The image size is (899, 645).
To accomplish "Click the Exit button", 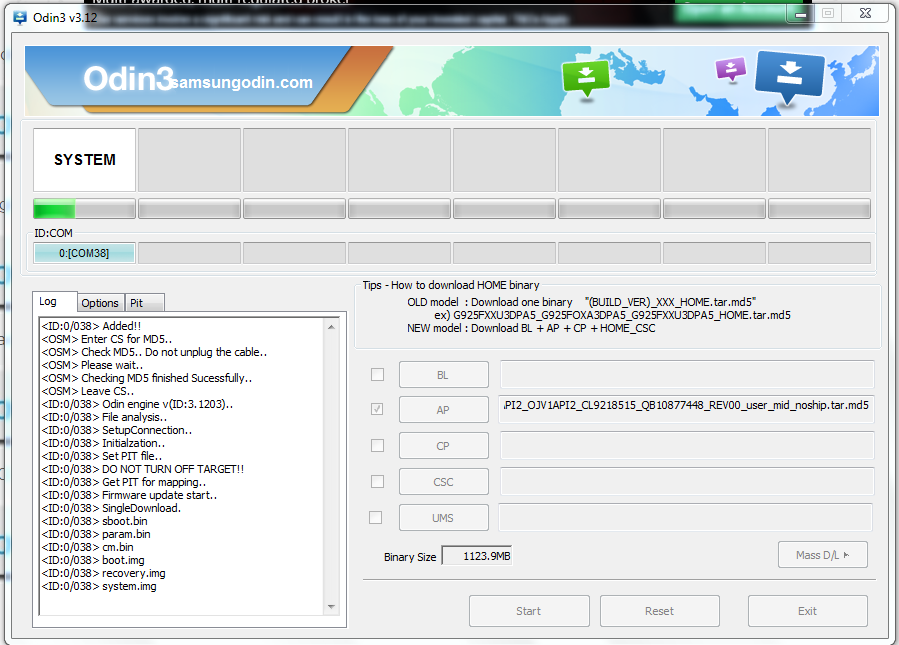I will click(807, 611).
